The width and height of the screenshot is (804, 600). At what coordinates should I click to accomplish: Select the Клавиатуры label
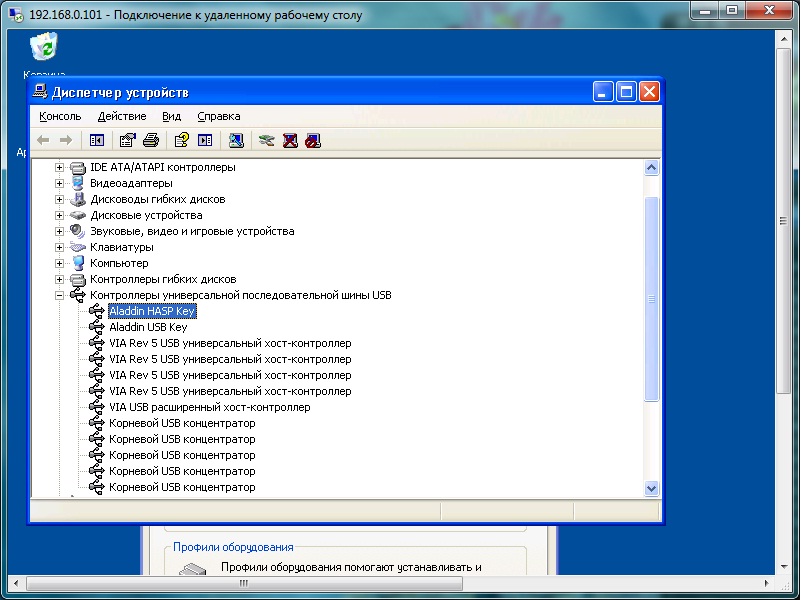[x=122, y=247]
